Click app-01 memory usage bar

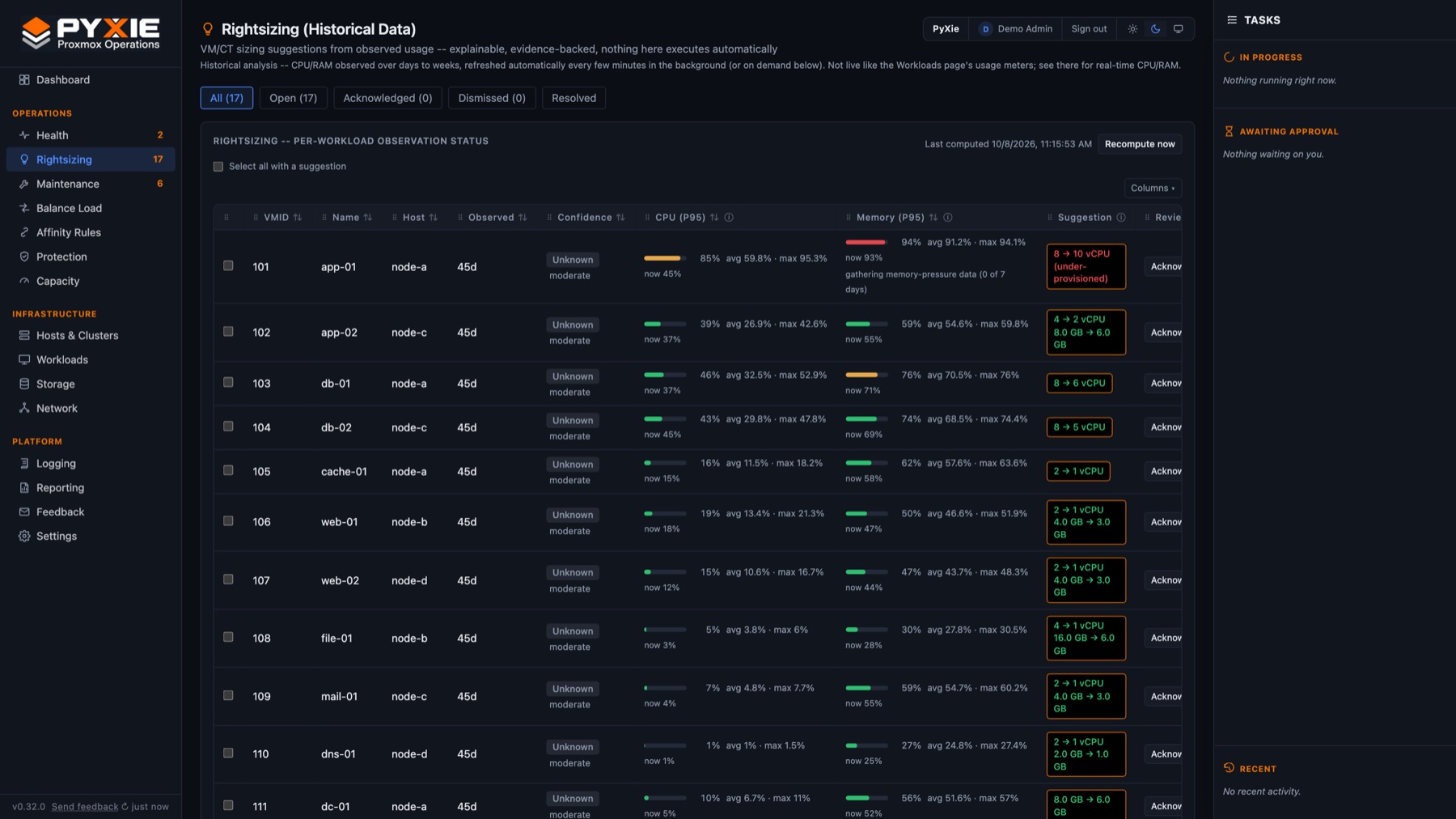(x=866, y=242)
